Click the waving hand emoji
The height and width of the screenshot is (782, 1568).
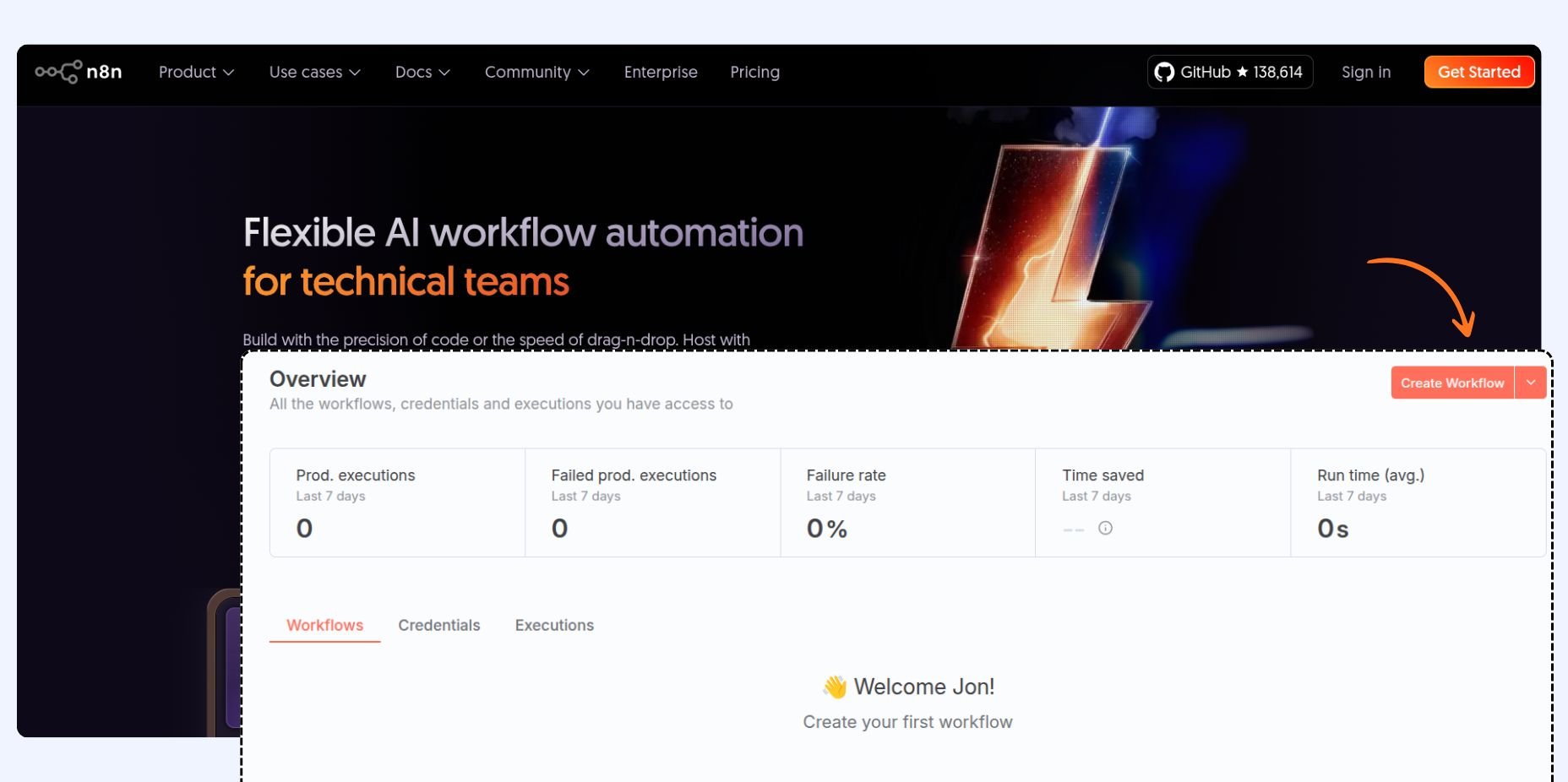(x=835, y=687)
